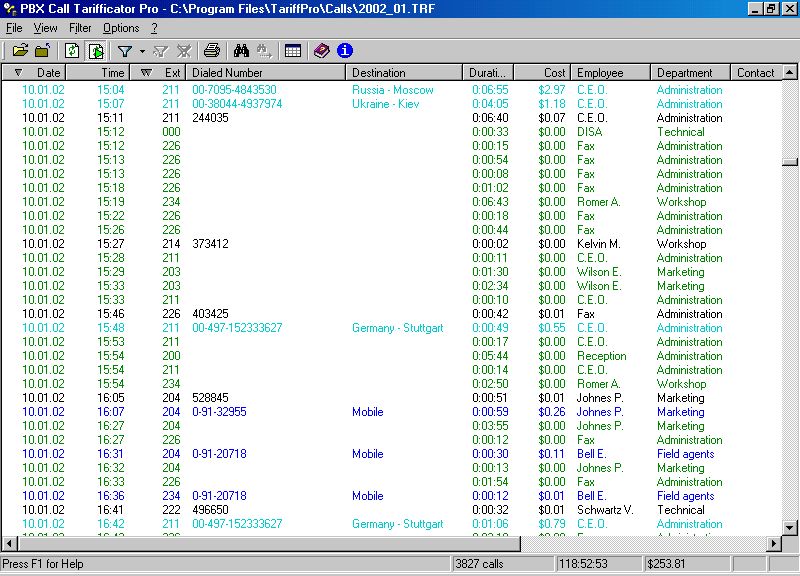The image size is (800, 576).
Task: Show program info via blue i icon
Action: (x=345, y=51)
